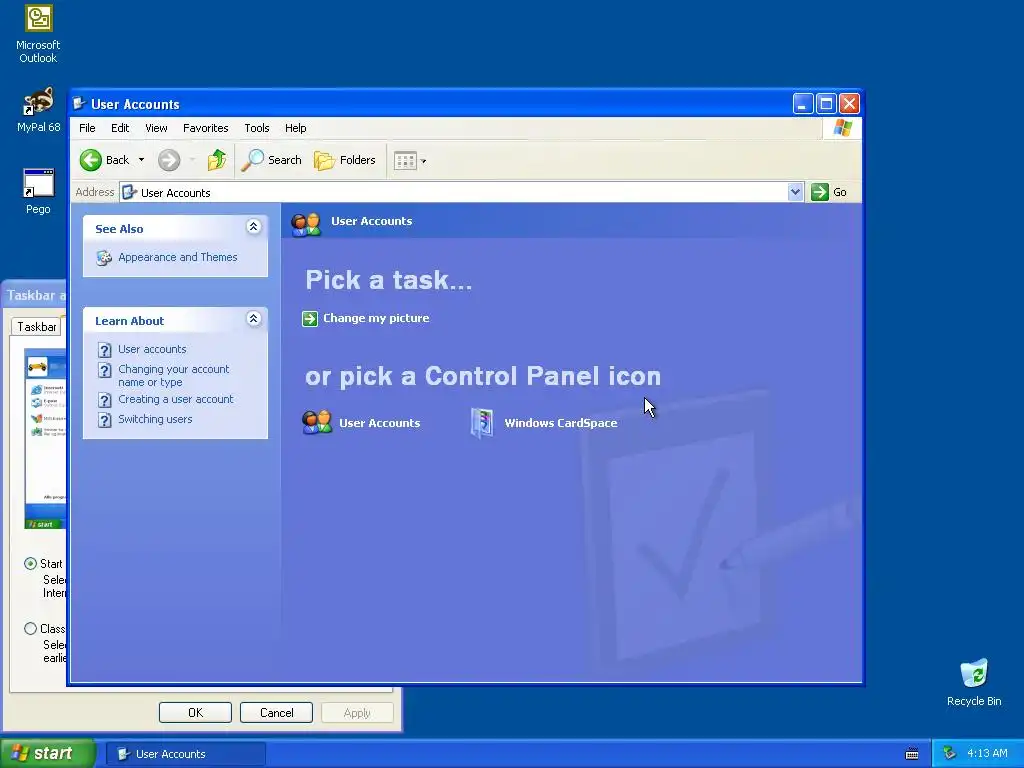This screenshot has width=1024, height=768.
Task: Open Windows CardSpace icon
Action: [x=482, y=423]
